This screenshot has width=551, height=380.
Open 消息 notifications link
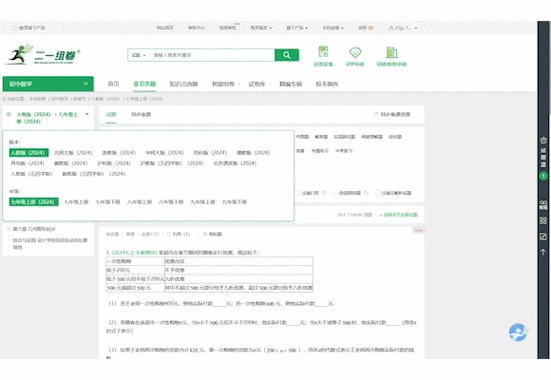[365, 28]
